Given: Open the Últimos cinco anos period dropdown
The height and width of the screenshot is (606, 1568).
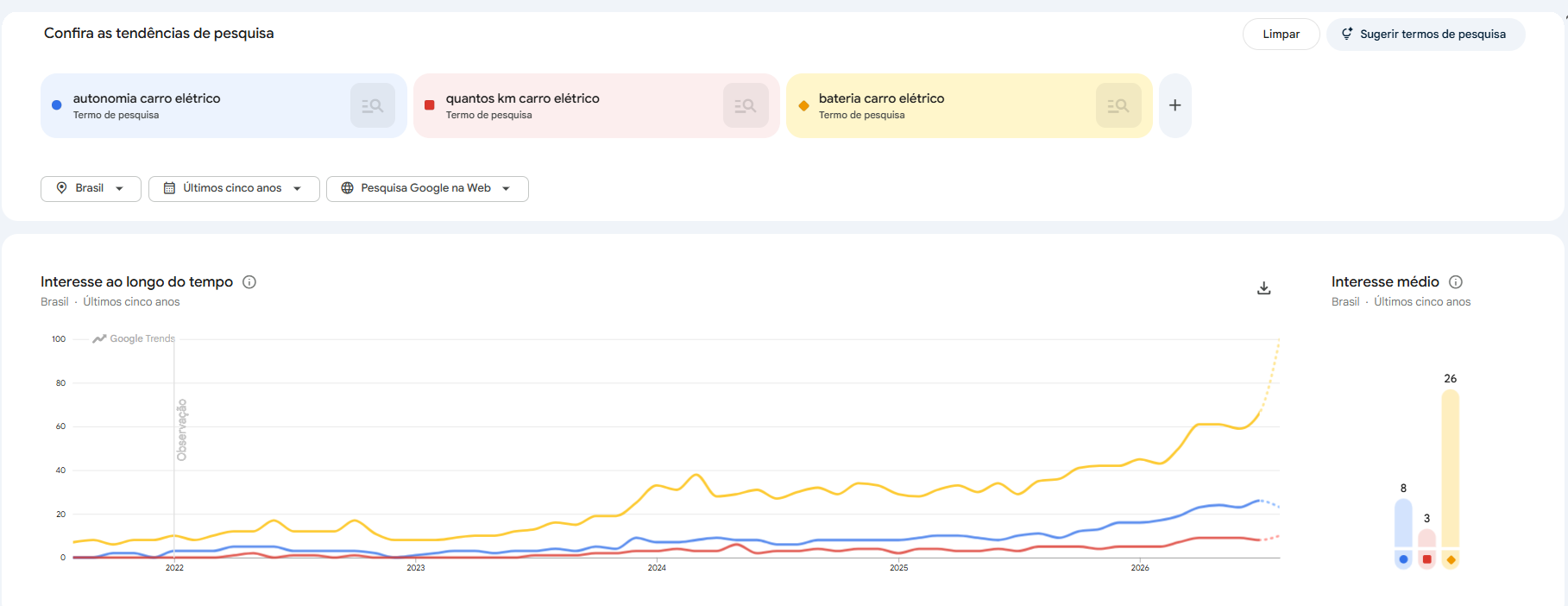Looking at the screenshot, I should [x=234, y=188].
